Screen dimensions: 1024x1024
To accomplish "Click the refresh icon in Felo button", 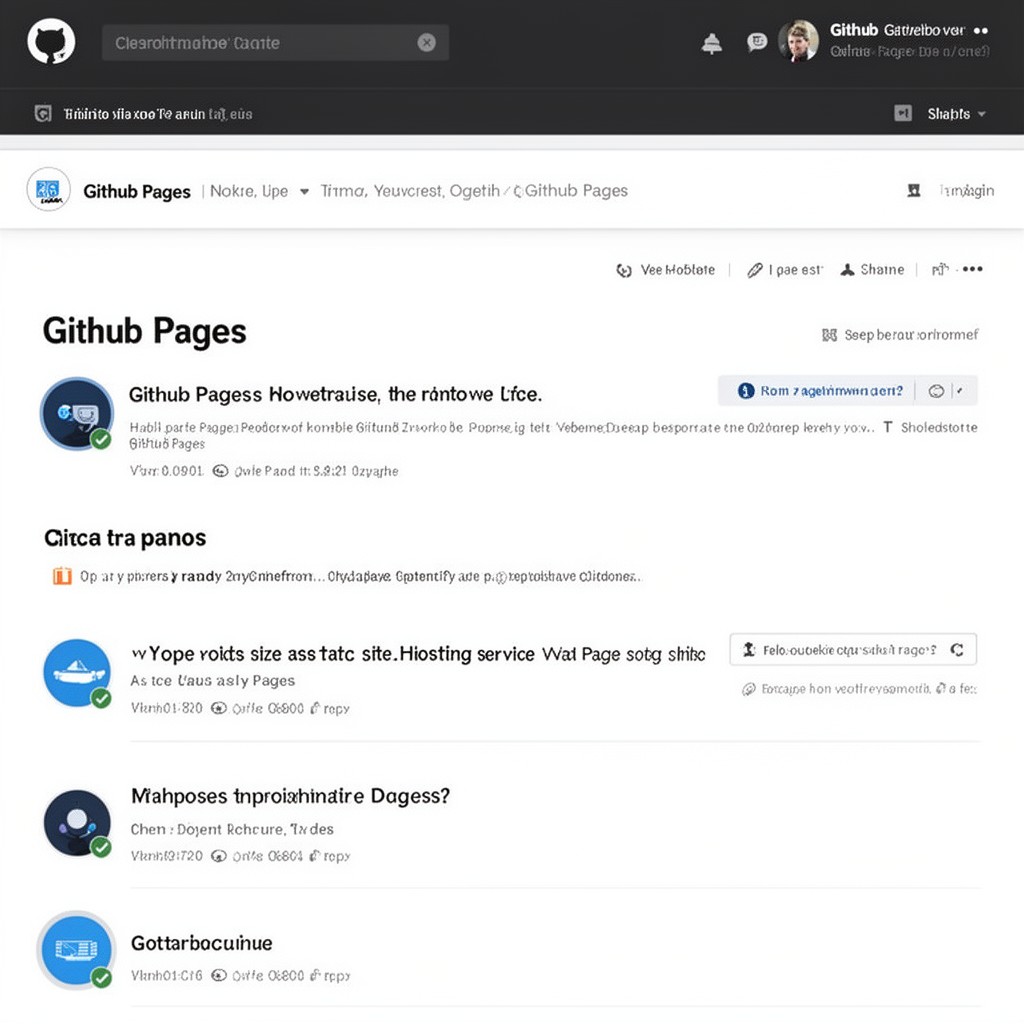I will pyautogui.click(x=957, y=650).
